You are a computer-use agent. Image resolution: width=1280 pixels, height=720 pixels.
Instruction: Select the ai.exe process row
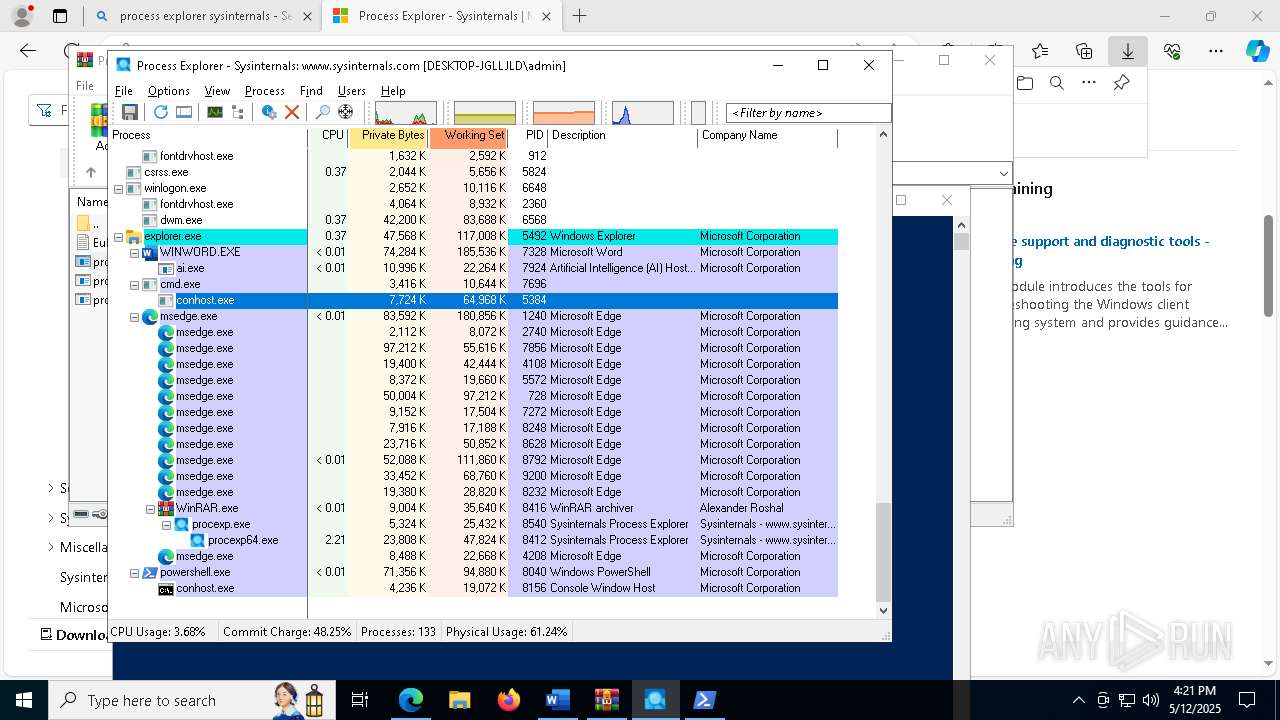473,268
